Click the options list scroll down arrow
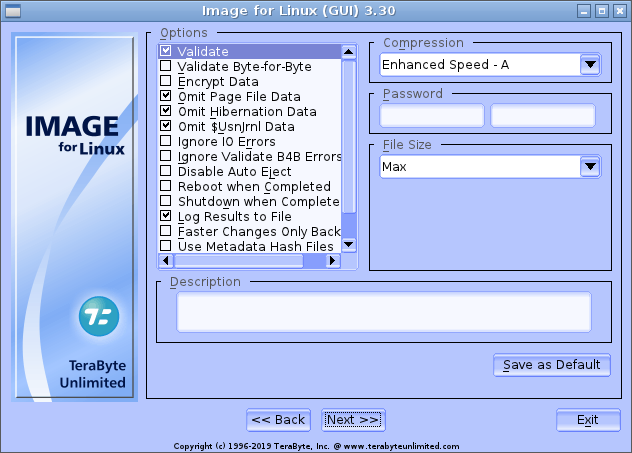Viewport: 632px width, 453px height. pyautogui.click(x=349, y=245)
